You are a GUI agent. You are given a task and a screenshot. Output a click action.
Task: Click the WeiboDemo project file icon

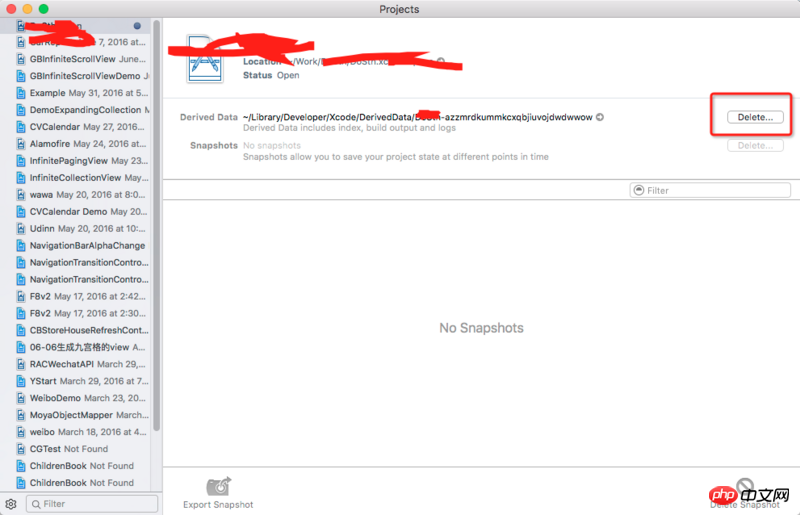coord(21,398)
